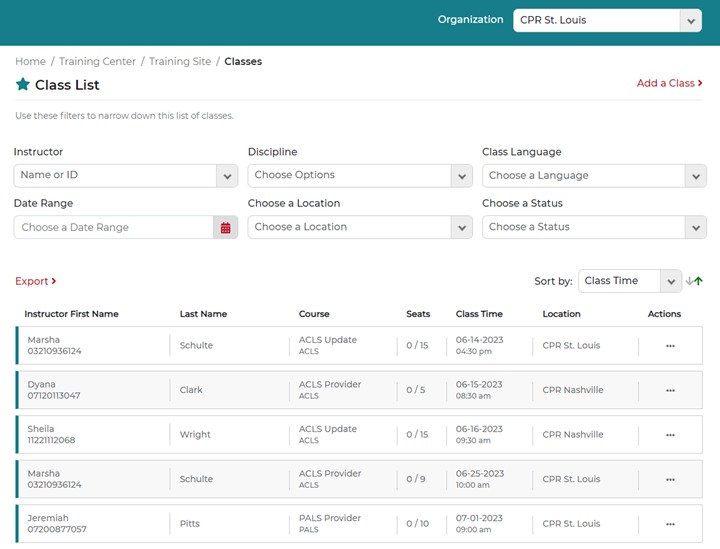
Task: Click the star icon beside Class List
Action: click(22, 84)
